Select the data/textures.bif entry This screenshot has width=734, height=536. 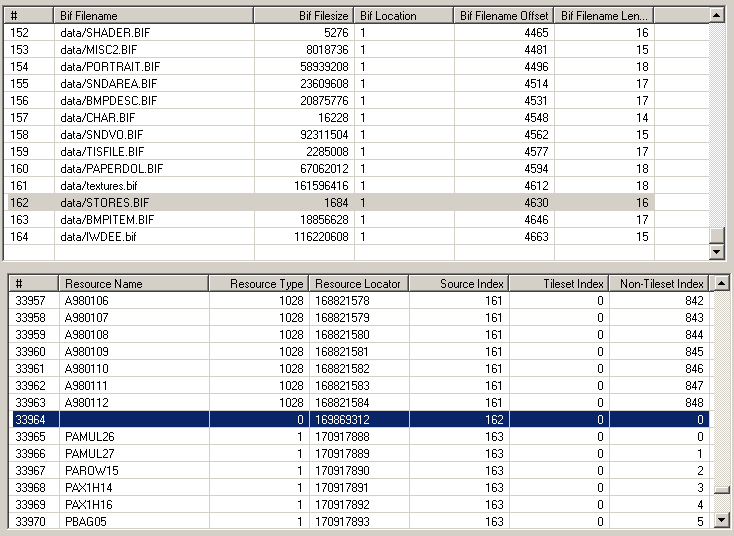pos(330,186)
